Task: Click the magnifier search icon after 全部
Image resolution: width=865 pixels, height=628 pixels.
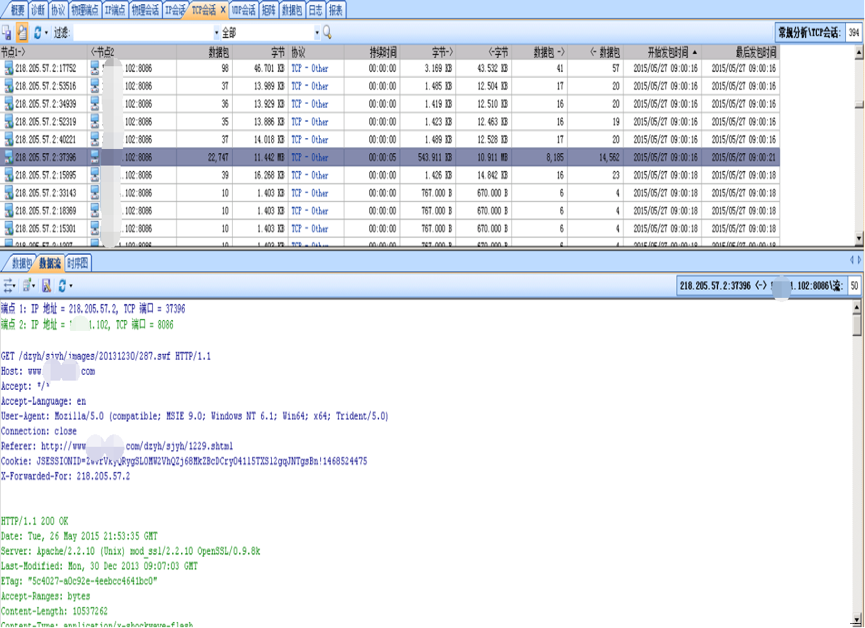Action: 327,33
